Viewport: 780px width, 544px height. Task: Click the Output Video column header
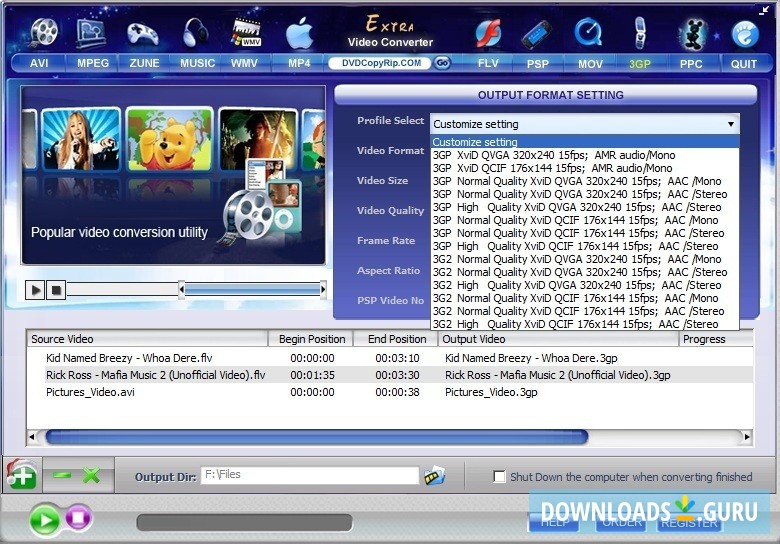pos(558,339)
